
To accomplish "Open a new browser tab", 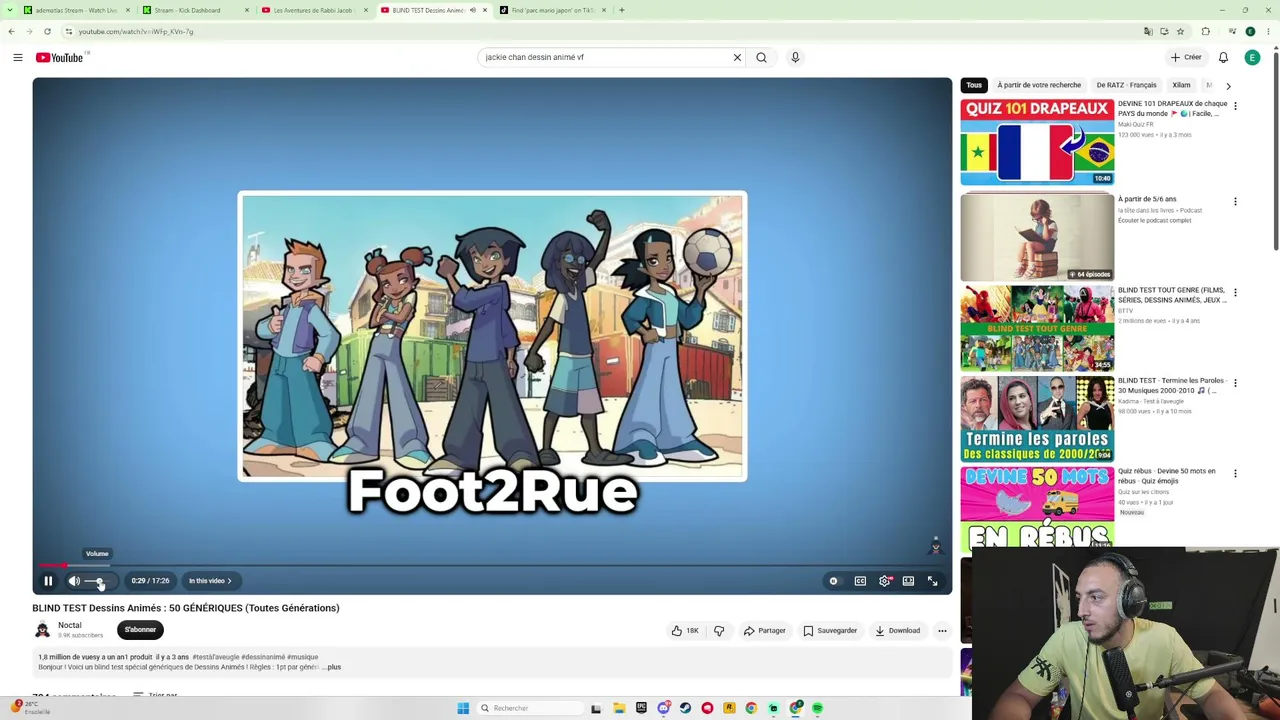I will pyautogui.click(x=621, y=10).
